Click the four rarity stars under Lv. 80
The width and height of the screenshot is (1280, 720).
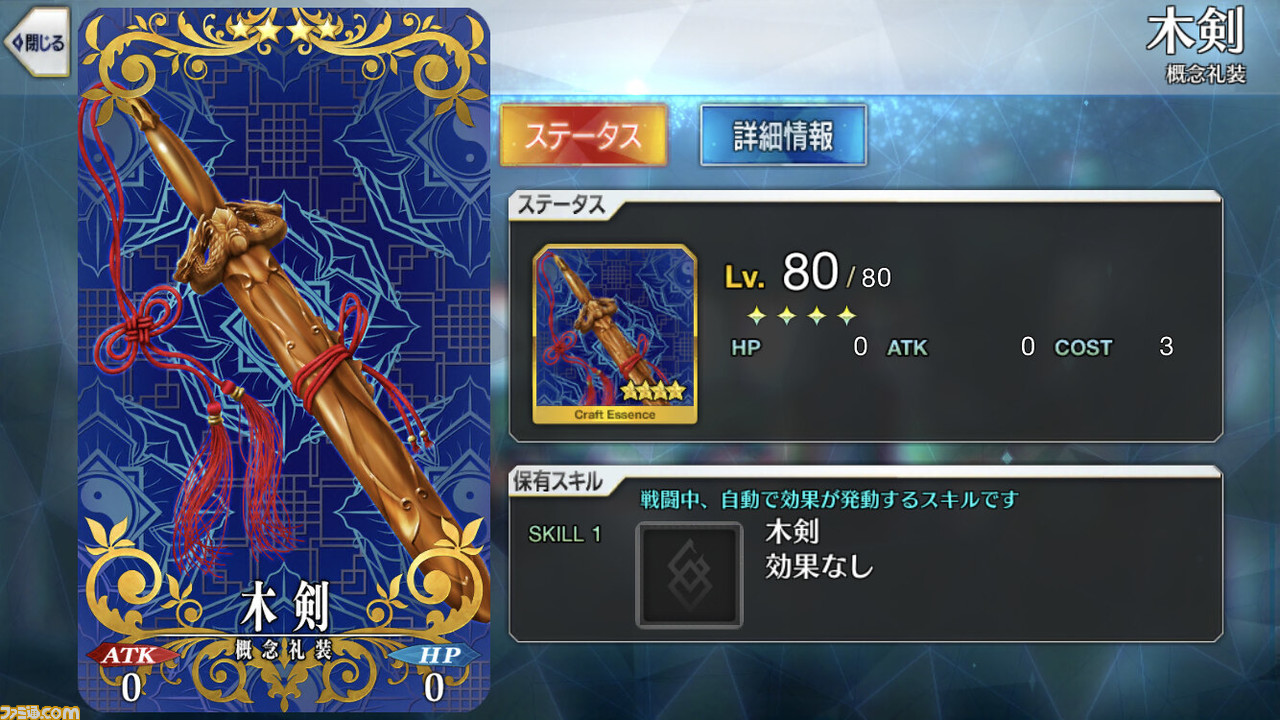[802, 316]
